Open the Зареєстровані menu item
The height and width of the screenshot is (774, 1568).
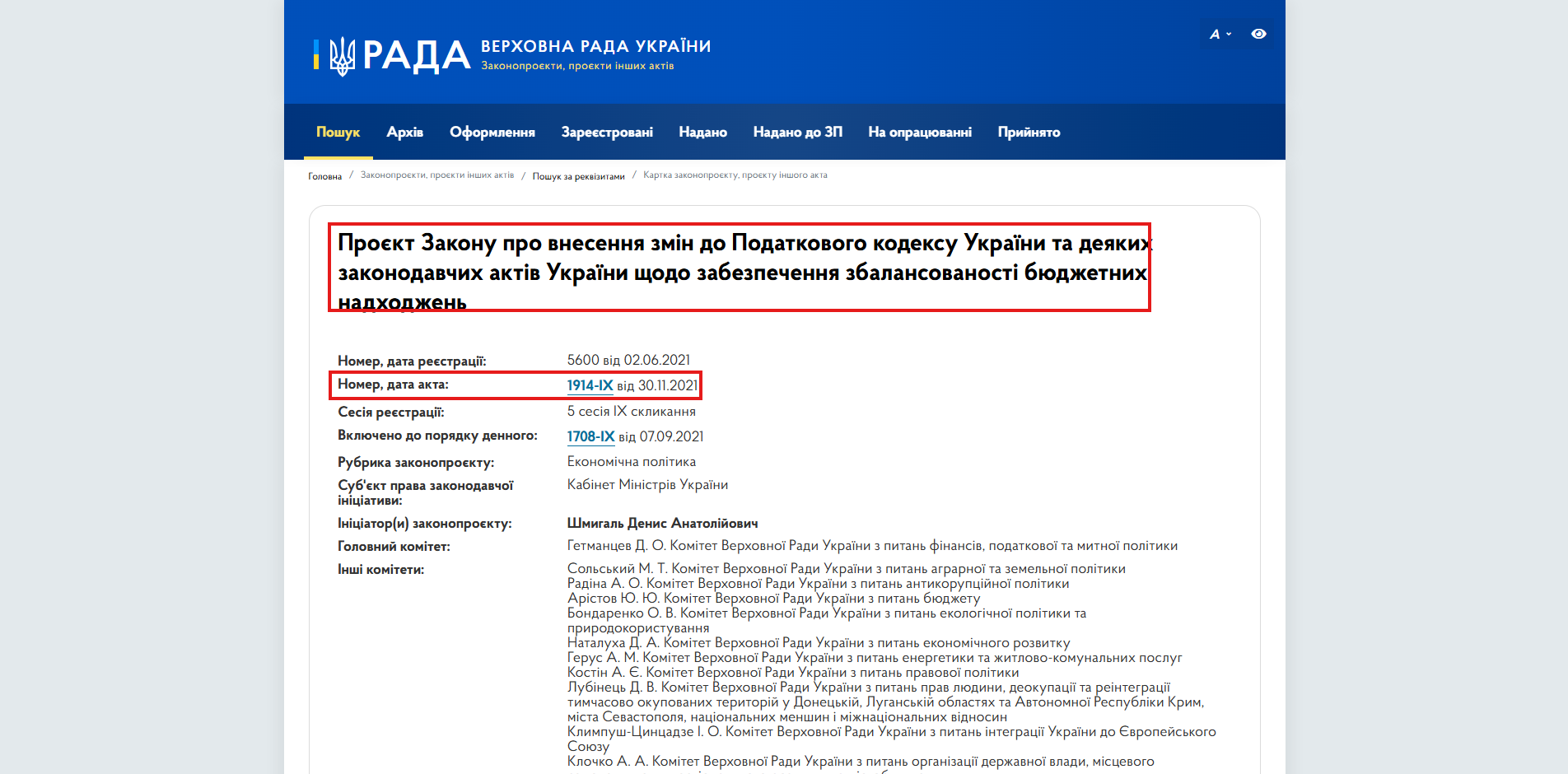pos(607,132)
